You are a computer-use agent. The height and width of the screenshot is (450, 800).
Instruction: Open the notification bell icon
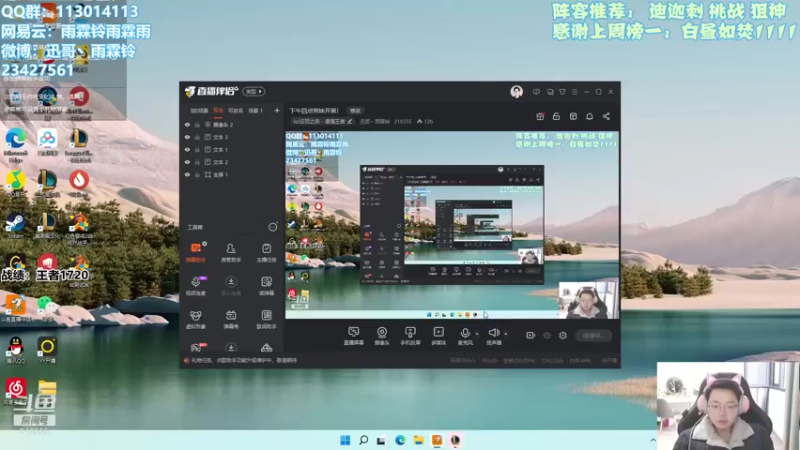[x=589, y=116]
